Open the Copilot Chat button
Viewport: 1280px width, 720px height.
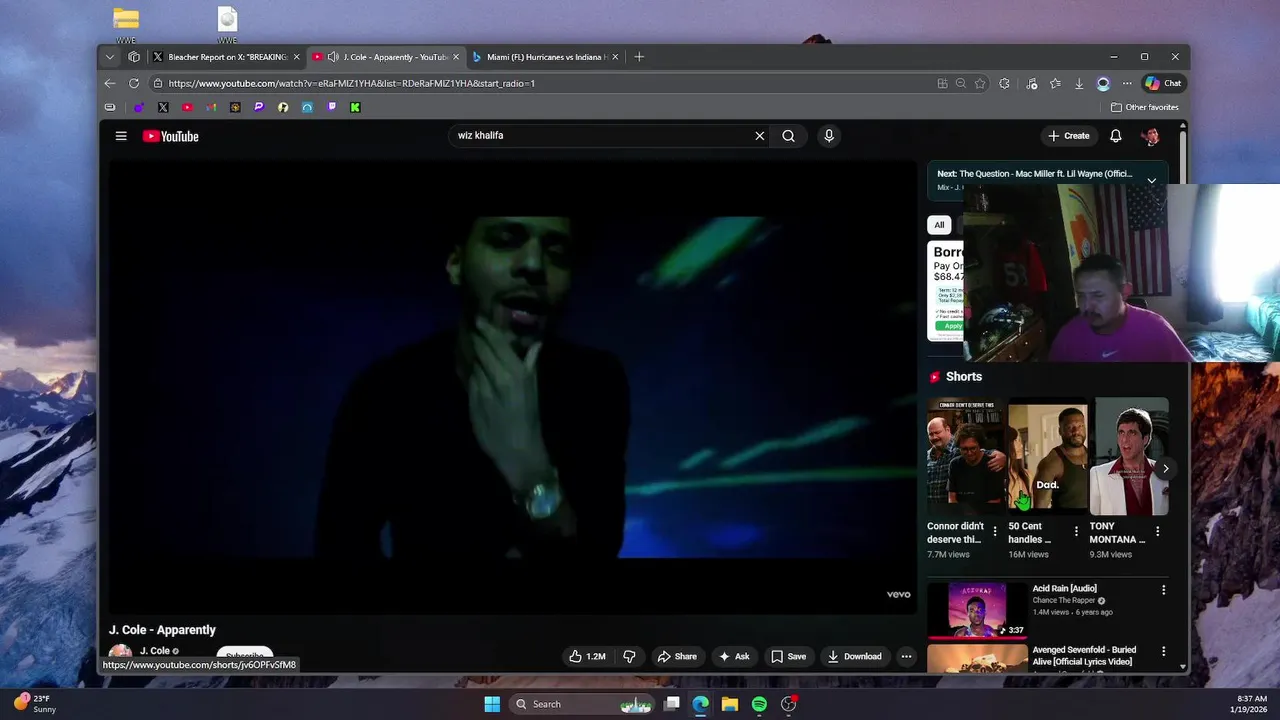click(x=1163, y=83)
